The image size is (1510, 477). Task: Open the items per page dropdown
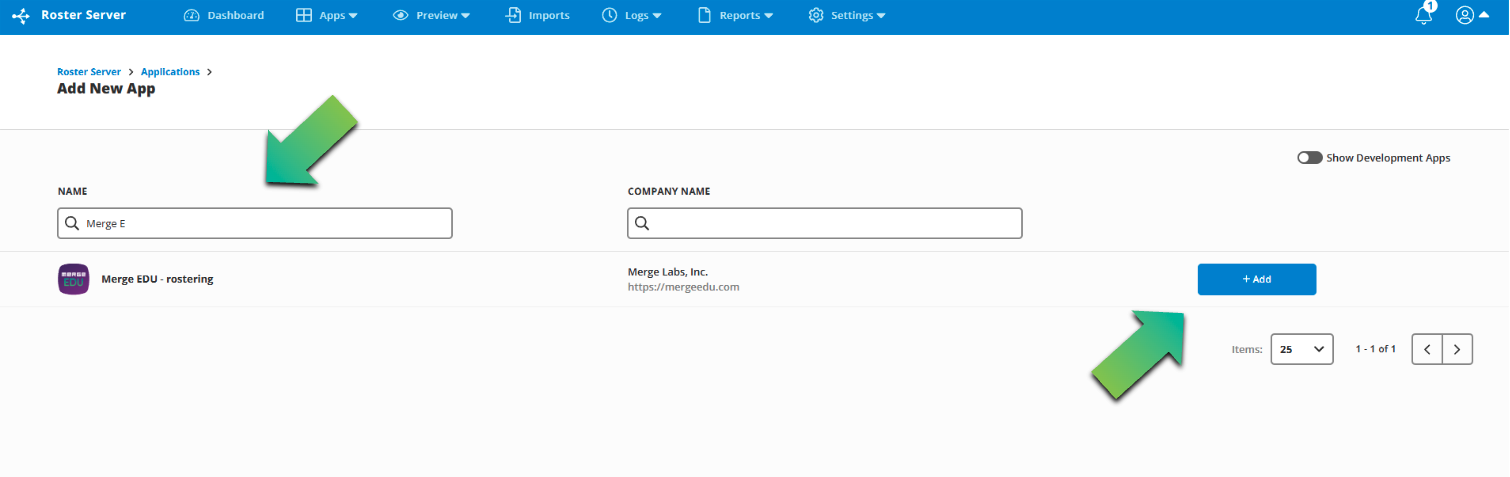click(1302, 349)
